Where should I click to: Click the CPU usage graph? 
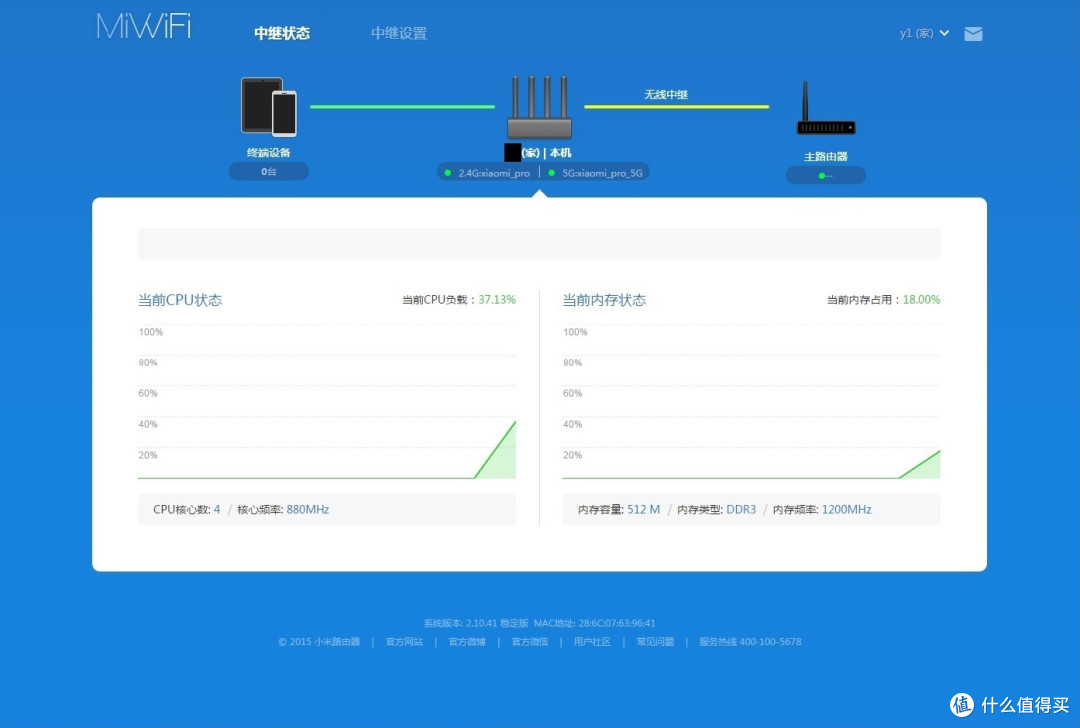coord(326,402)
